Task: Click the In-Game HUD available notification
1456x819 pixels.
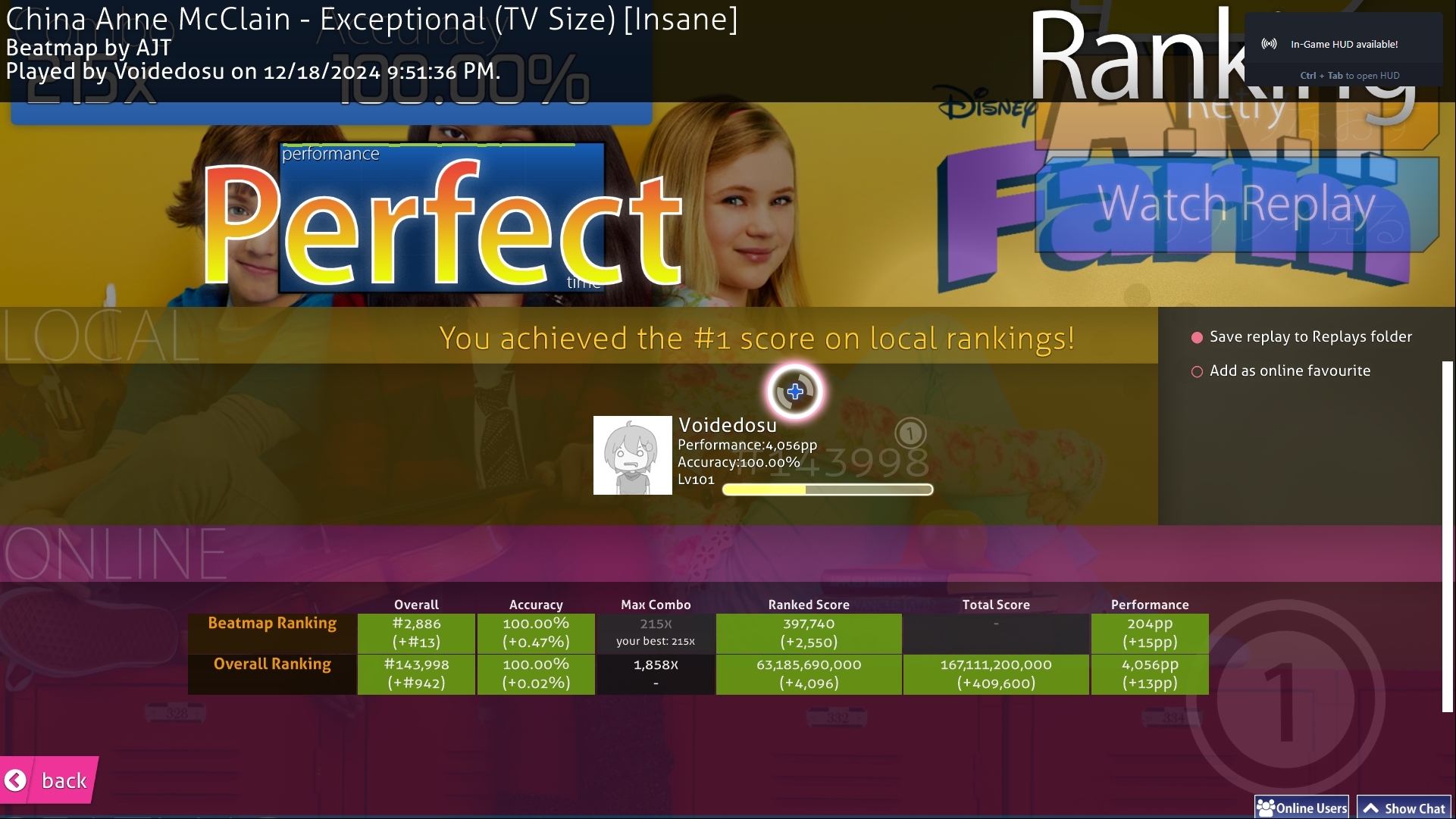Action: click(x=1344, y=50)
